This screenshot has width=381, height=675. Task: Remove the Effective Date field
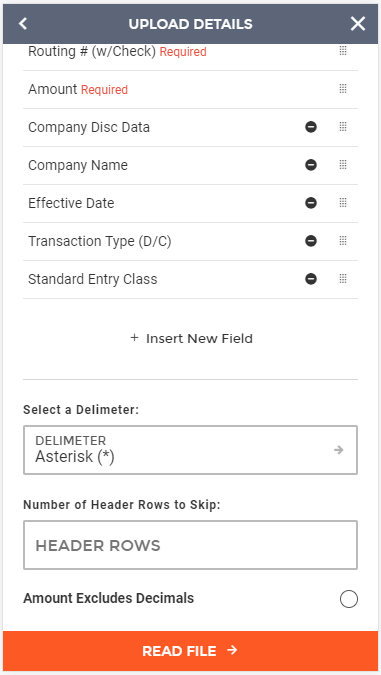tap(311, 203)
